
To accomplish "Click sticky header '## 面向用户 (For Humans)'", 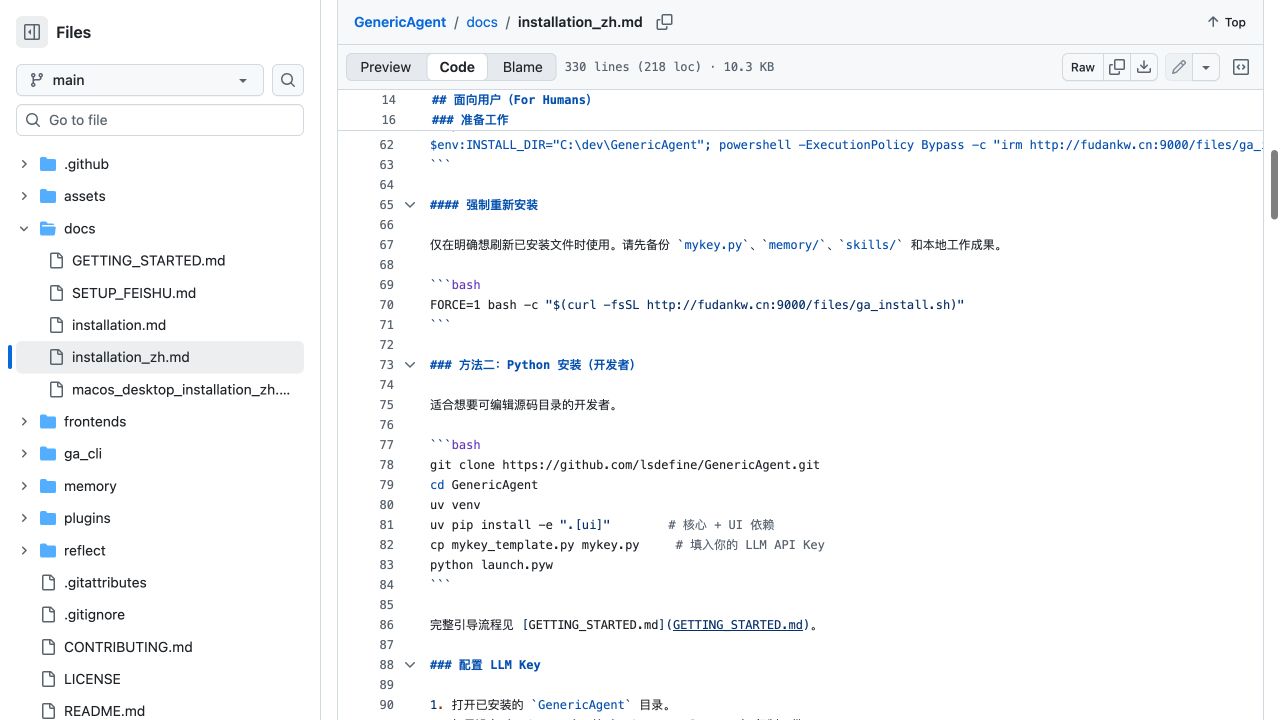I will [x=511, y=100].
